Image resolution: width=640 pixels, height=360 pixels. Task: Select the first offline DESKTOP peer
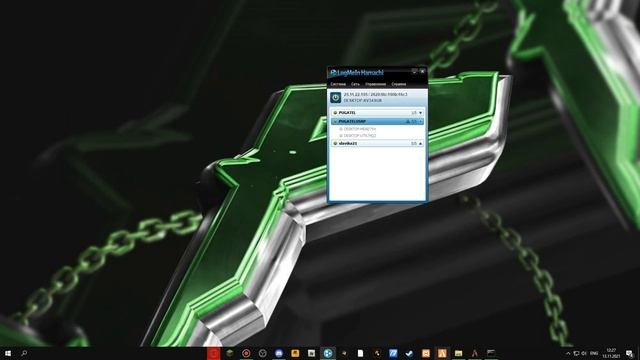click(x=357, y=129)
